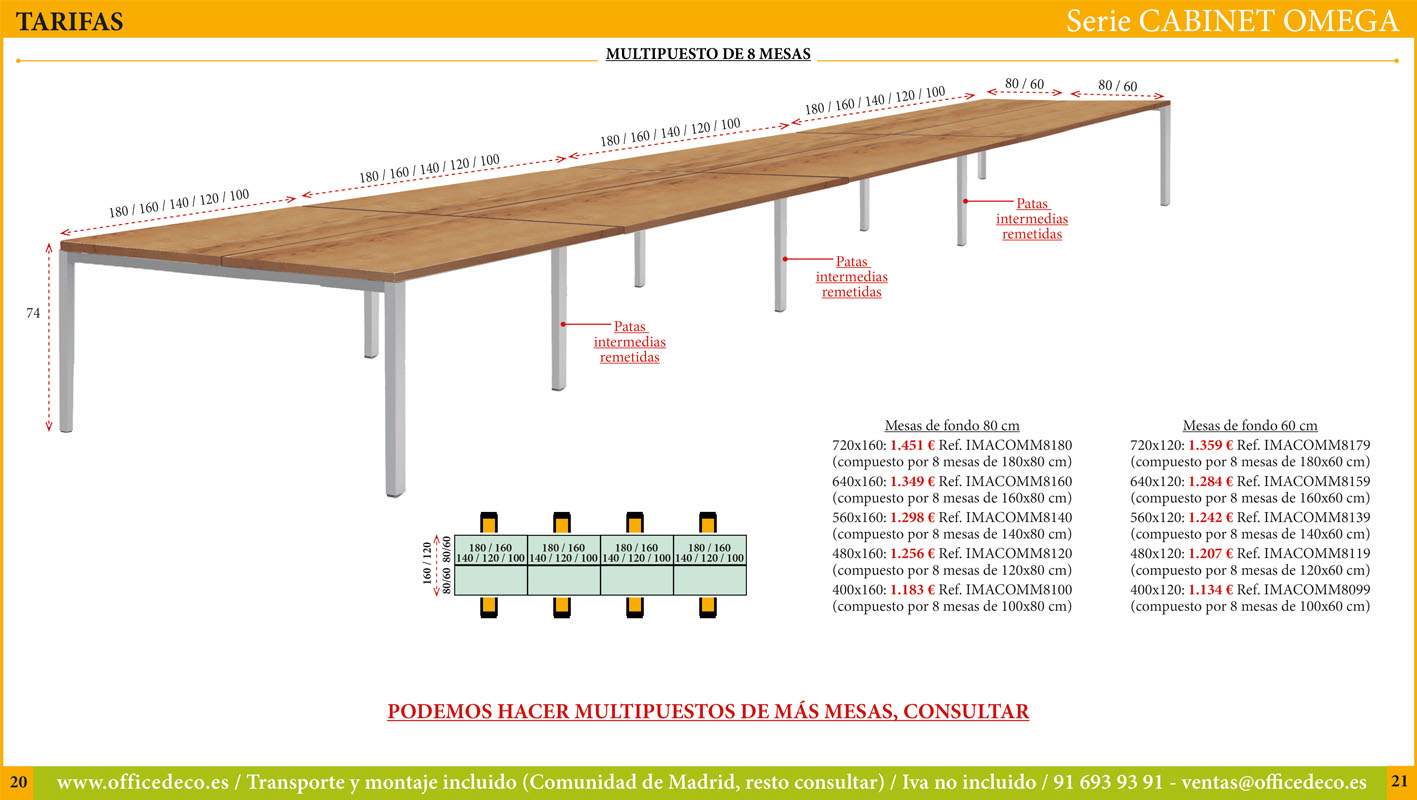Screen dimensions: 1417x800
Task: Select the 1.284 € price for 640x120
Action: coord(1210,481)
